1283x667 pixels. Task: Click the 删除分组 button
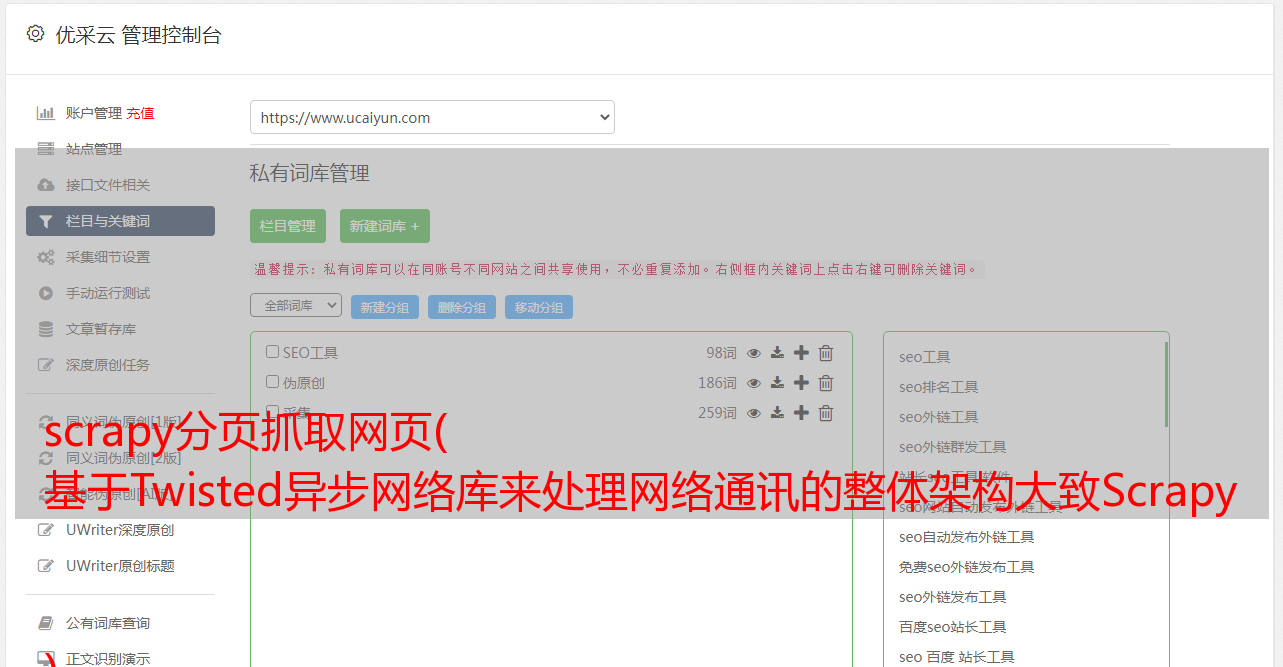462,308
